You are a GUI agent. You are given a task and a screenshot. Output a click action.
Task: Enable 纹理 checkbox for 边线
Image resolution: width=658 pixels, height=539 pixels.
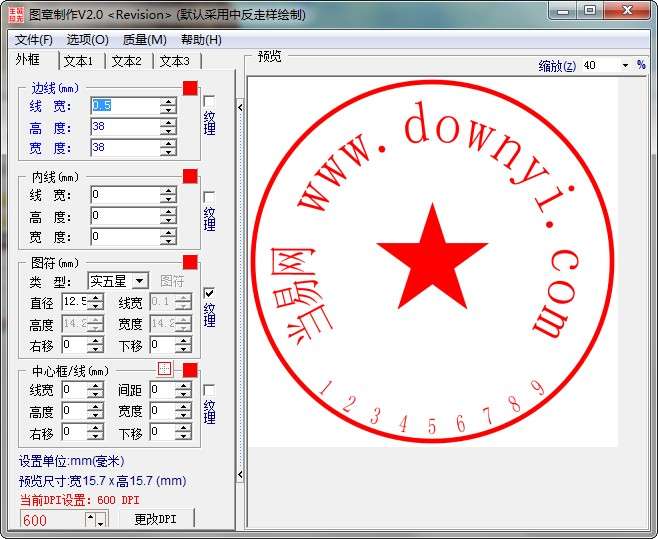(209, 101)
